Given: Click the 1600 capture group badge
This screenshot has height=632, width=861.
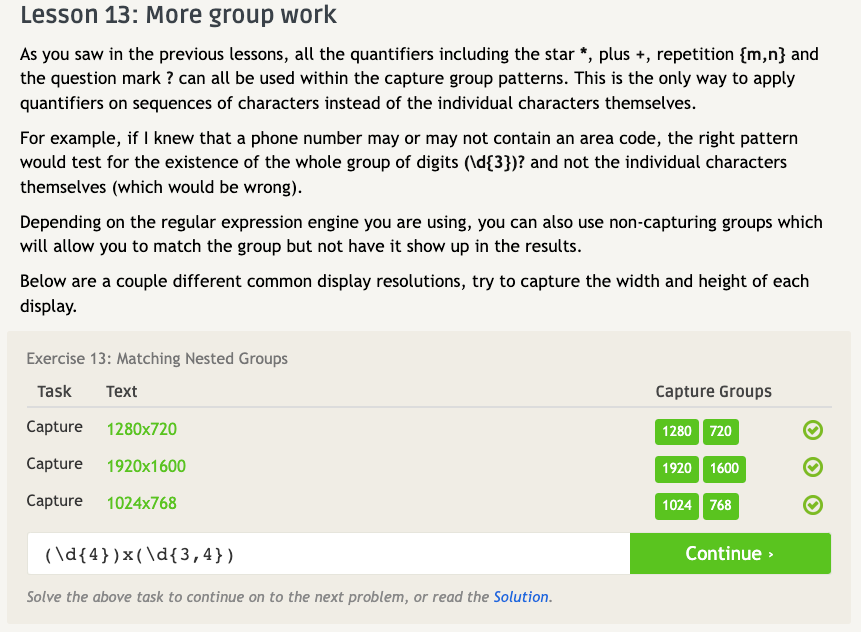Looking at the screenshot, I should click(x=724, y=468).
